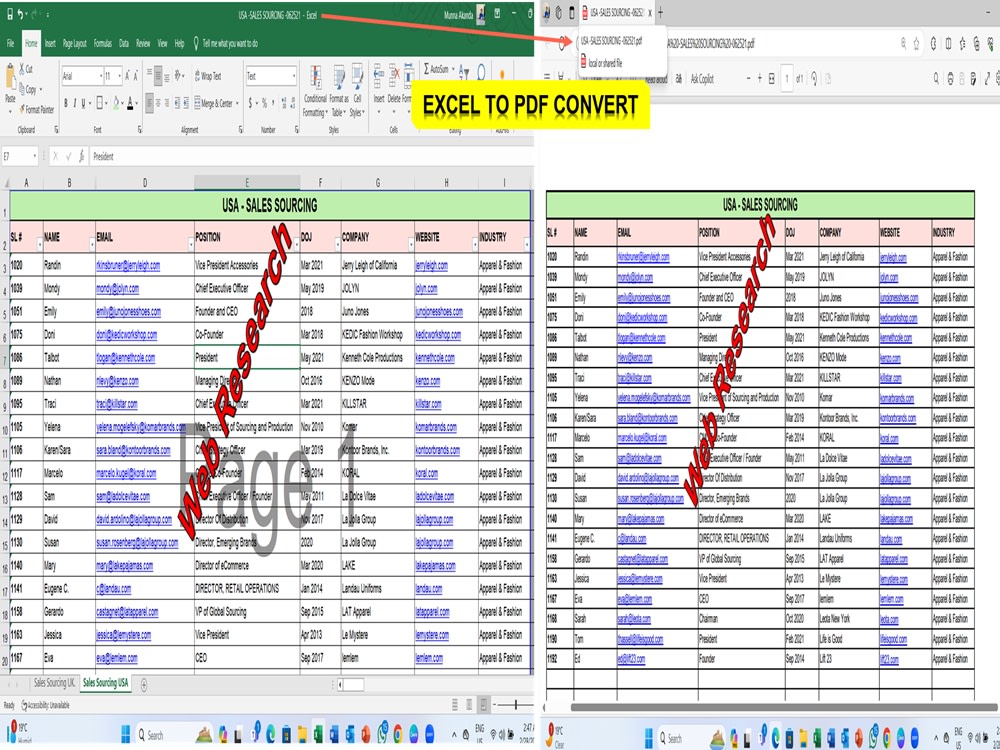Open the WEBSITE column filter arrow in Excel
The width and height of the screenshot is (1000, 750).
pyautogui.click(x=474, y=245)
